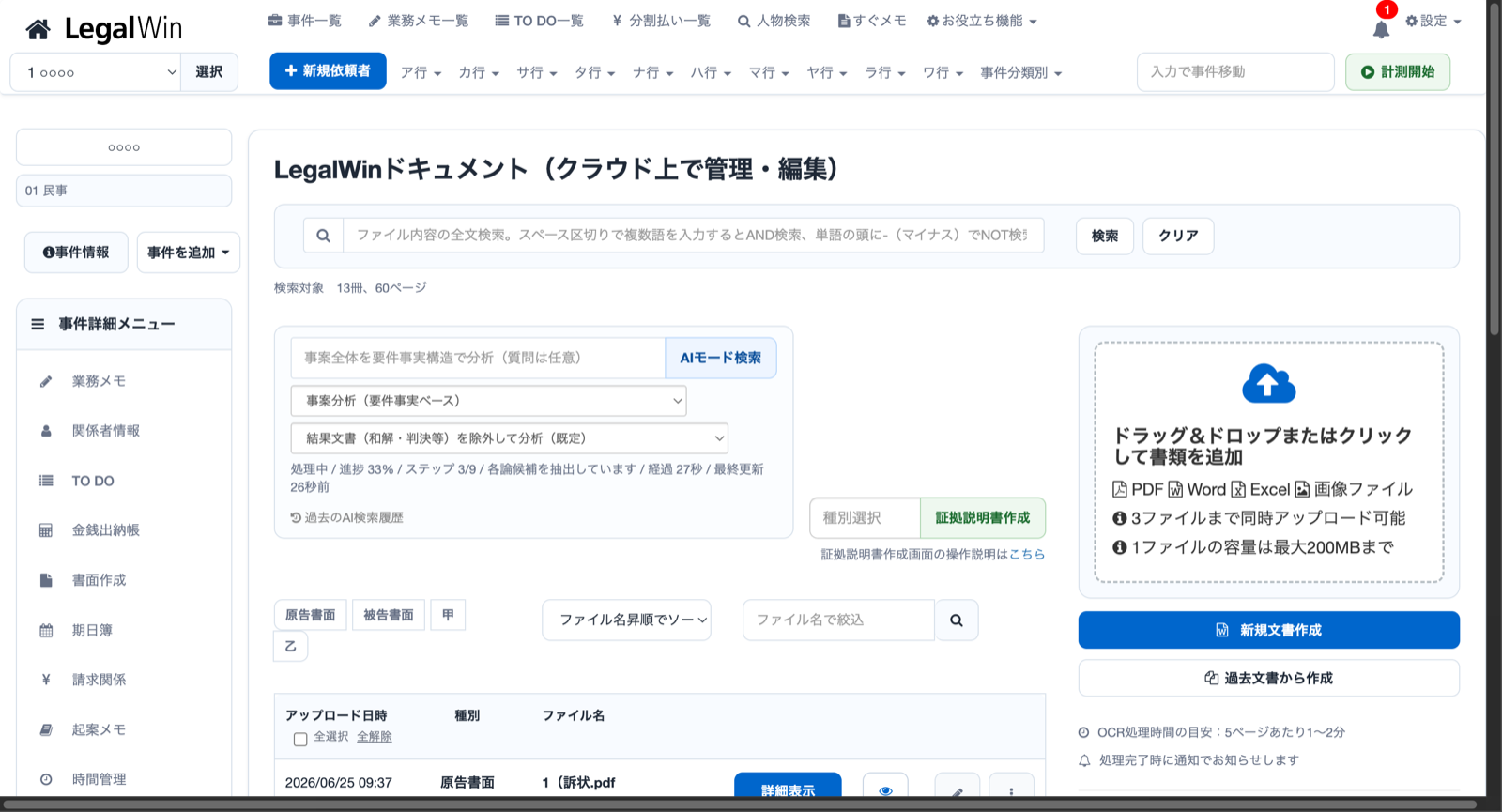Filter by 原告書面 tag
Screen dimensions: 1502x812
[311, 615]
